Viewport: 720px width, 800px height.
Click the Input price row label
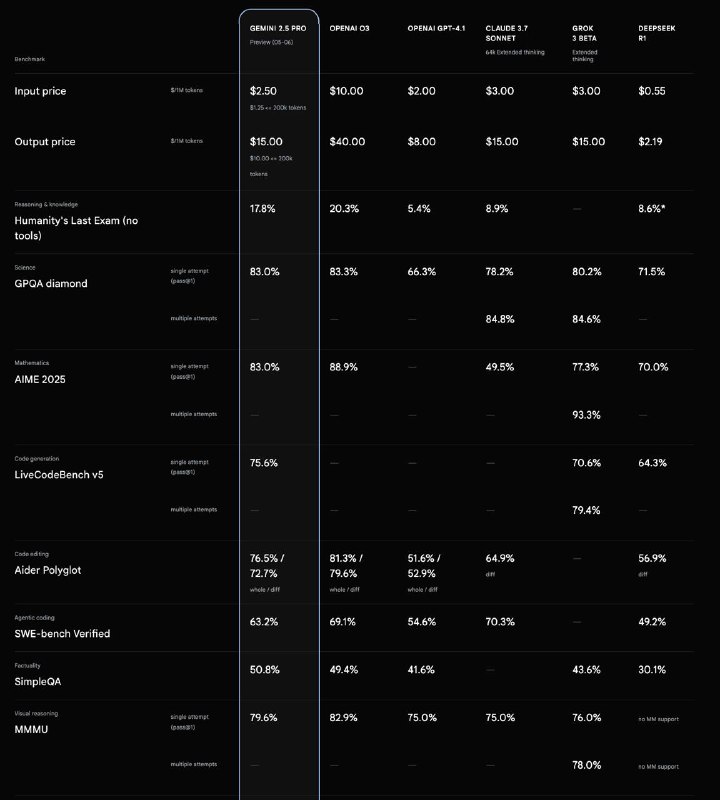tap(40, 91)
